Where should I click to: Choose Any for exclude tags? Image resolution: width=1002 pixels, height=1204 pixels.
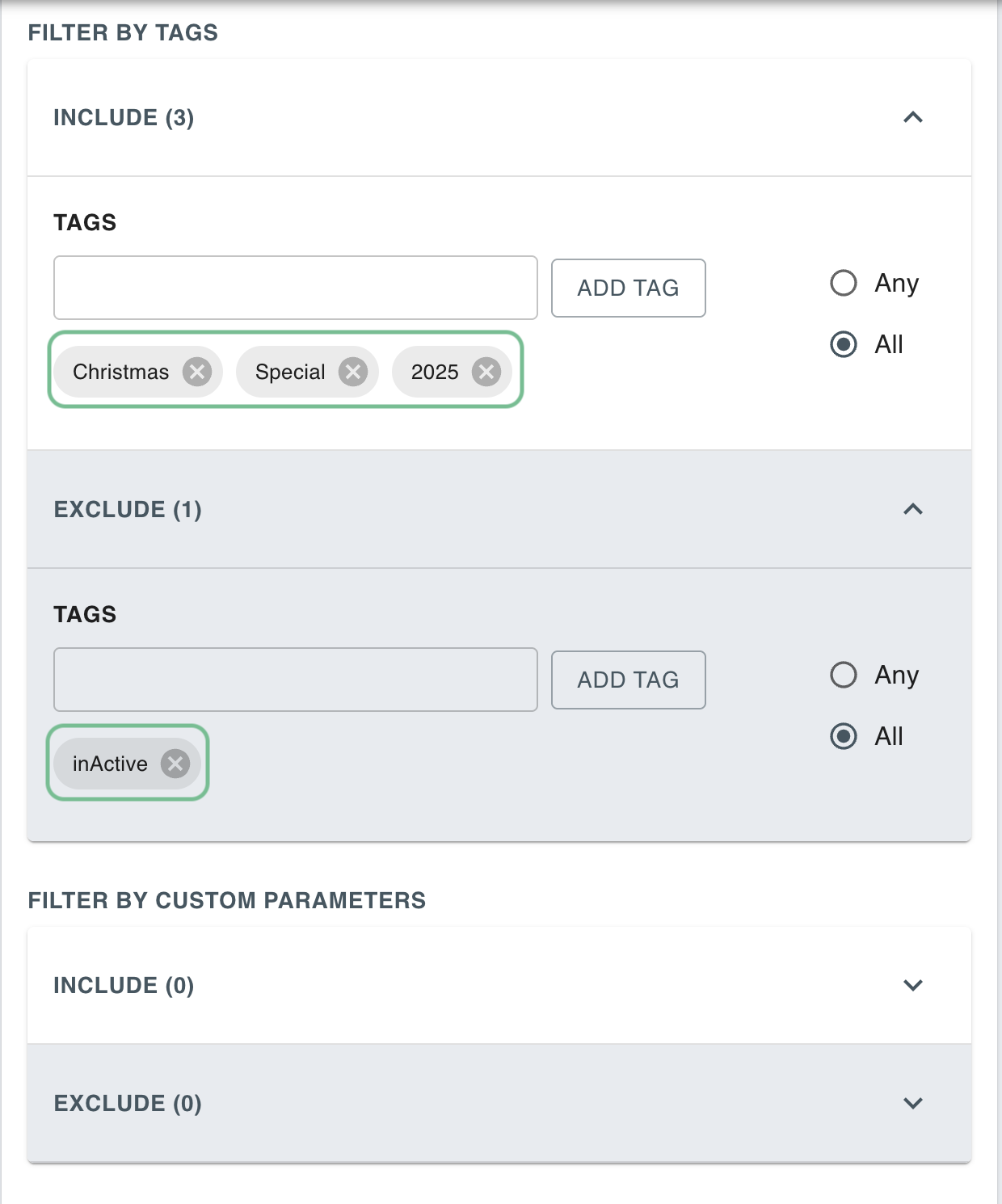[x=844, y=676]
